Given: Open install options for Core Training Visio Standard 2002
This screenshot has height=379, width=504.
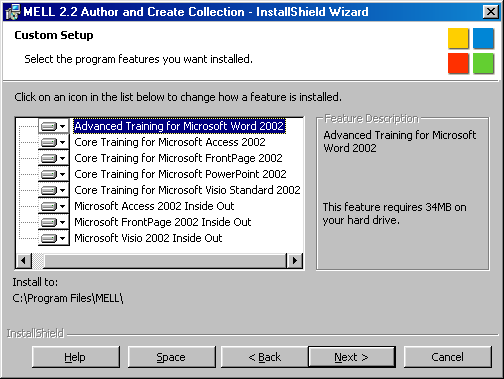Looking at the screenshot, I should pyautogui.click(x=54, y=190).
